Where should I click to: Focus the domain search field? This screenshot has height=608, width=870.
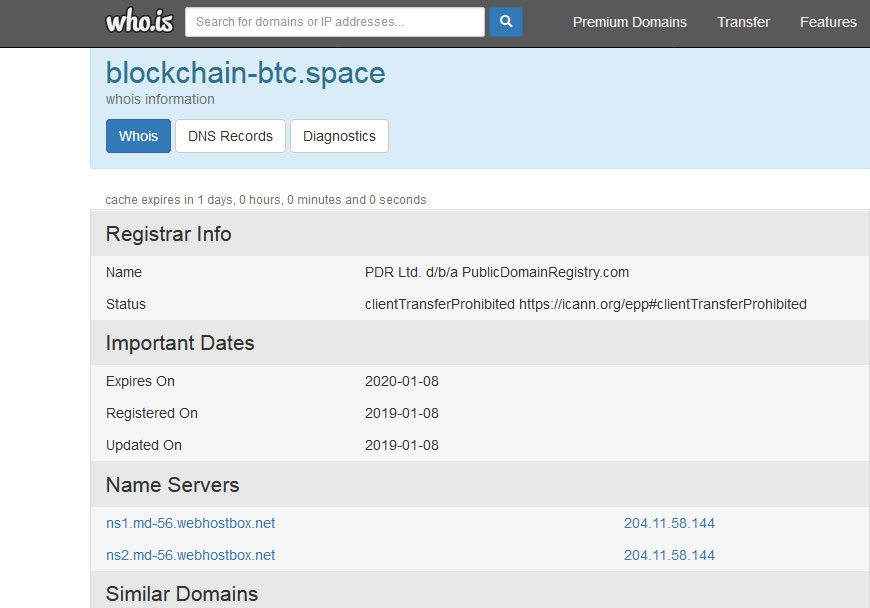pos(335,22)
